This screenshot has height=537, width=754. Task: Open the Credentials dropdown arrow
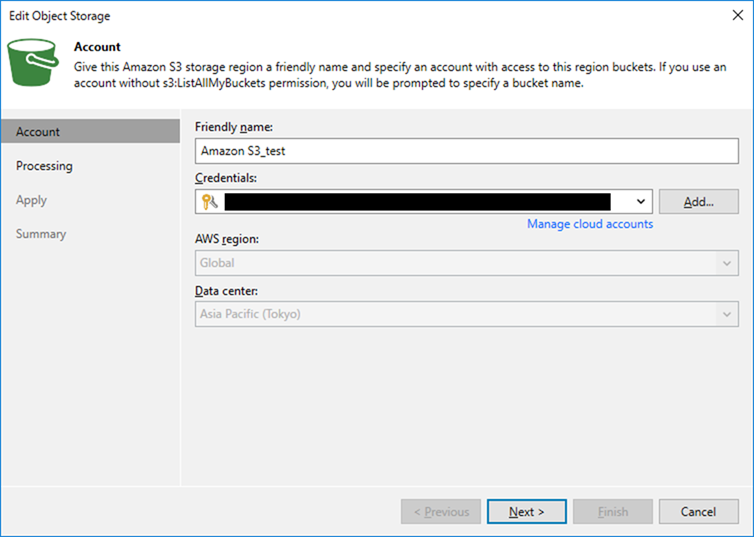click(x=641, y=201)
